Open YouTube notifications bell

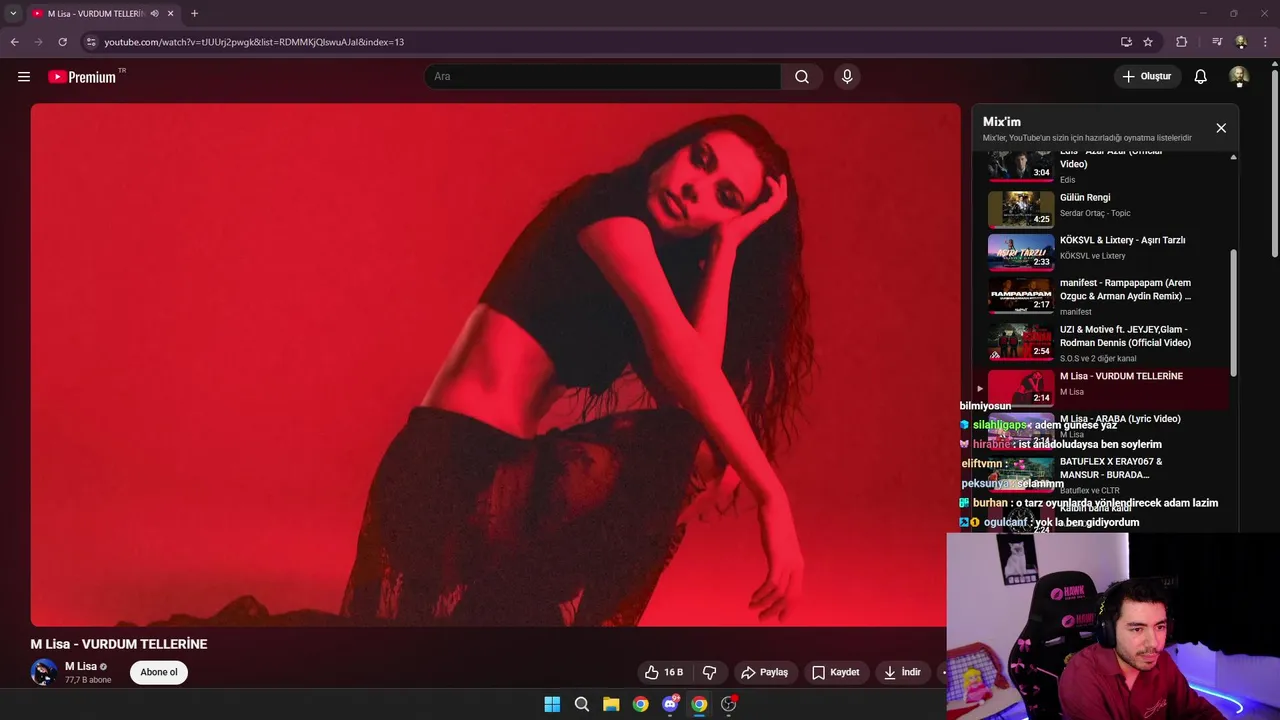click(x=1201, y=77)
